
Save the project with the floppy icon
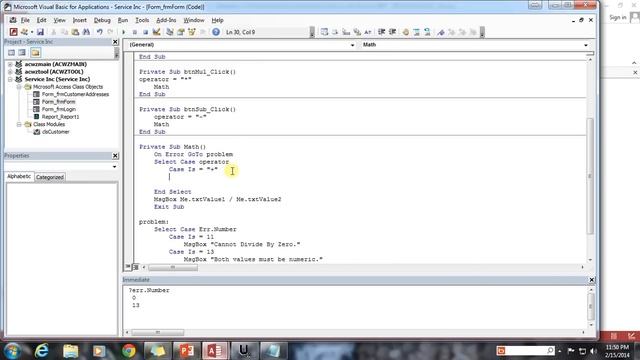coord(40,32)
